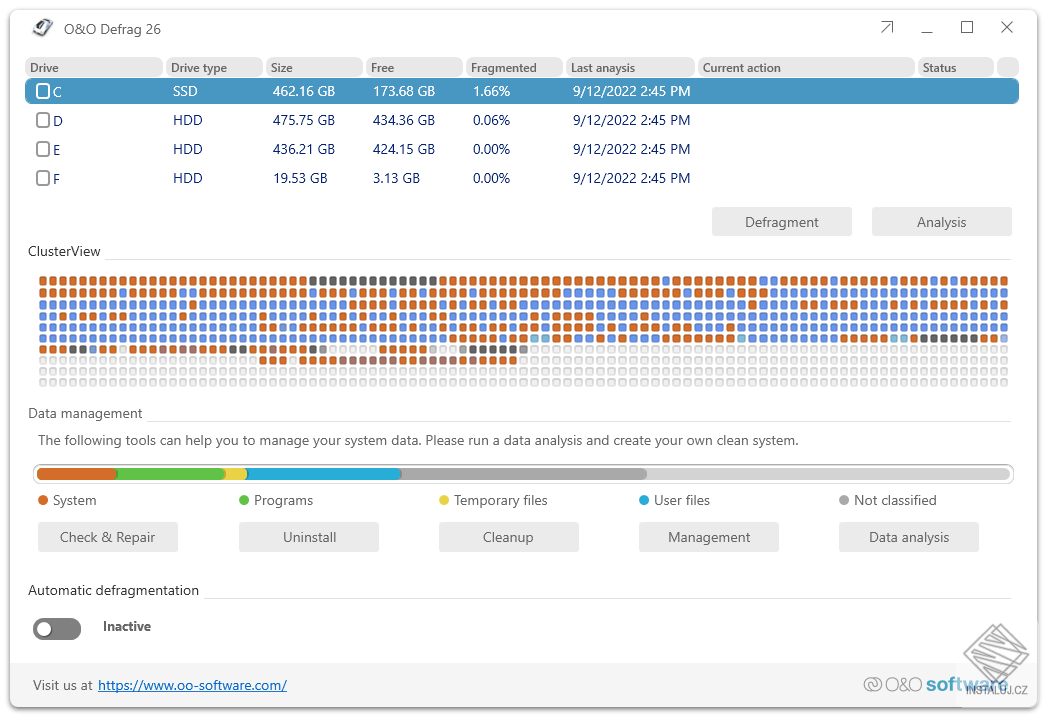Click the Current action column header
Screen dimensions: 1047x717
[x=806, y=67]
